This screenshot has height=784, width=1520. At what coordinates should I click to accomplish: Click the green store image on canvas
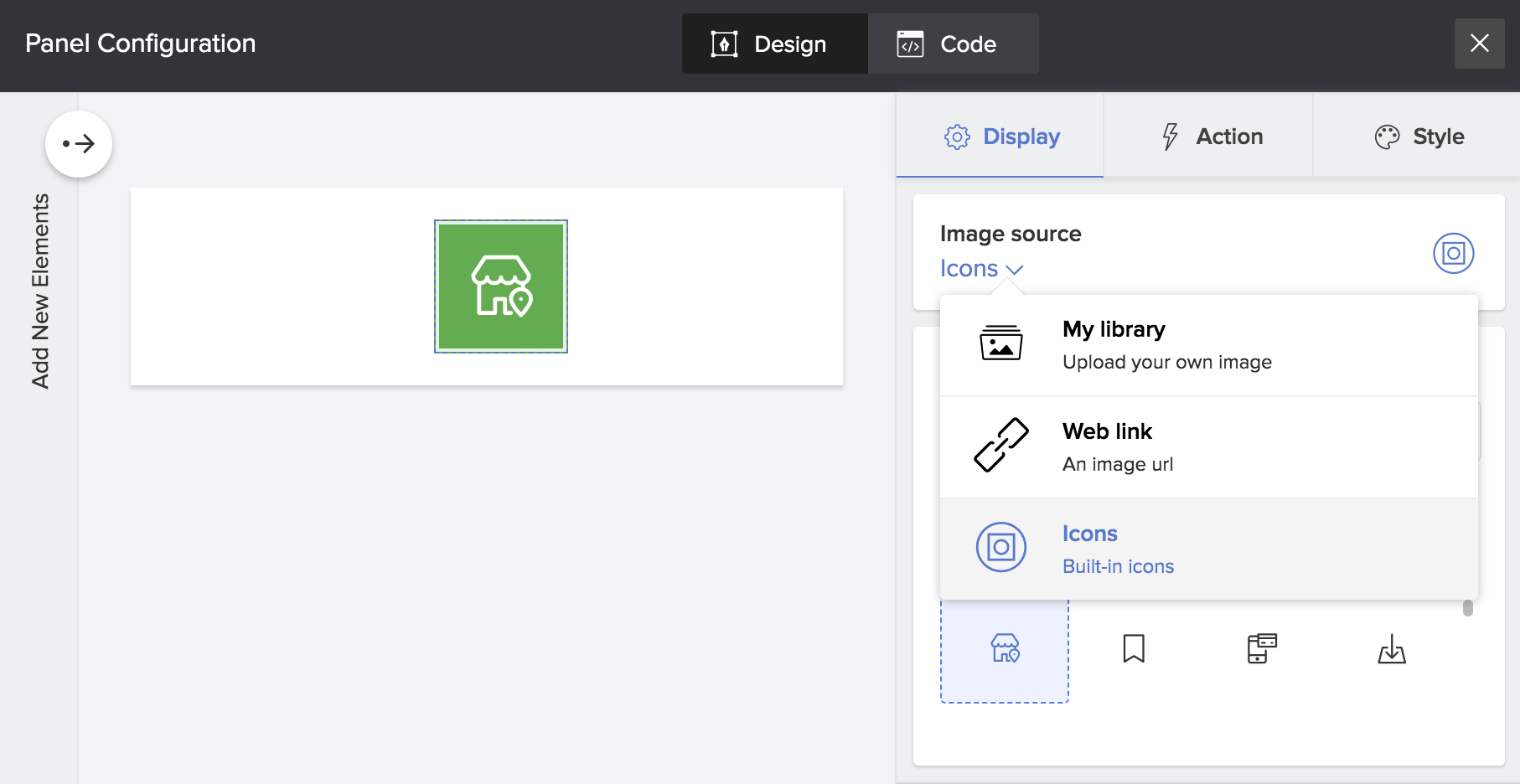click(x=501, y=286)
